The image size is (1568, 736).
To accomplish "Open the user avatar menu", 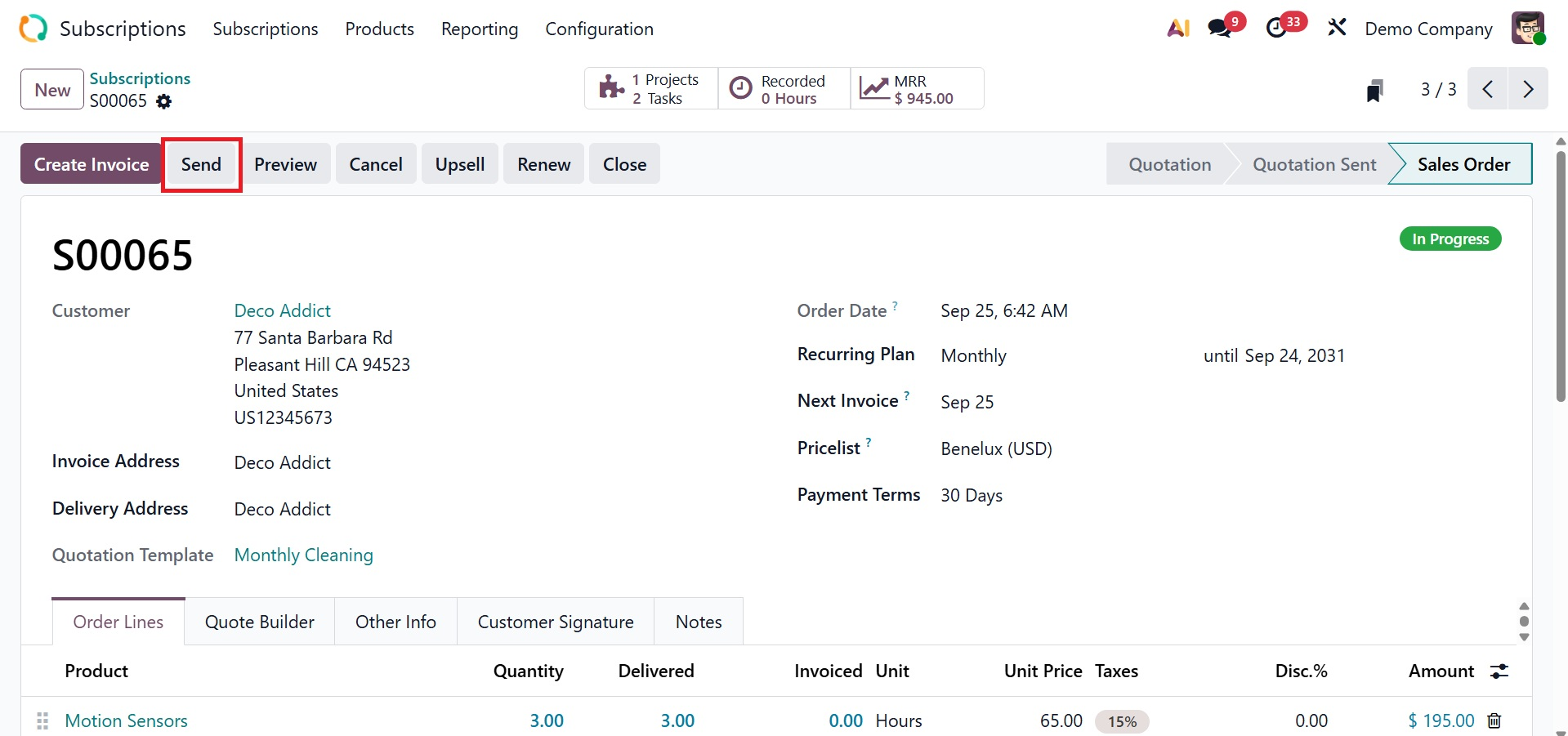I will (x=1527, y=29).
